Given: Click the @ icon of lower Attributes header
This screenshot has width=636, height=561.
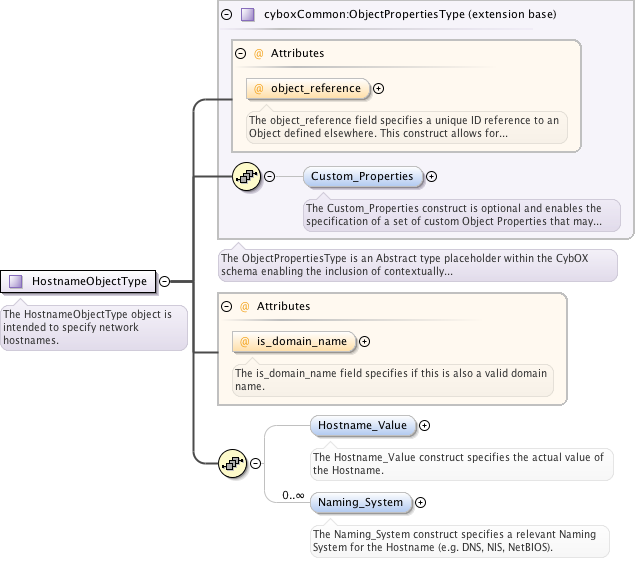Looking at the screenshot, I should tap(244, 307).
